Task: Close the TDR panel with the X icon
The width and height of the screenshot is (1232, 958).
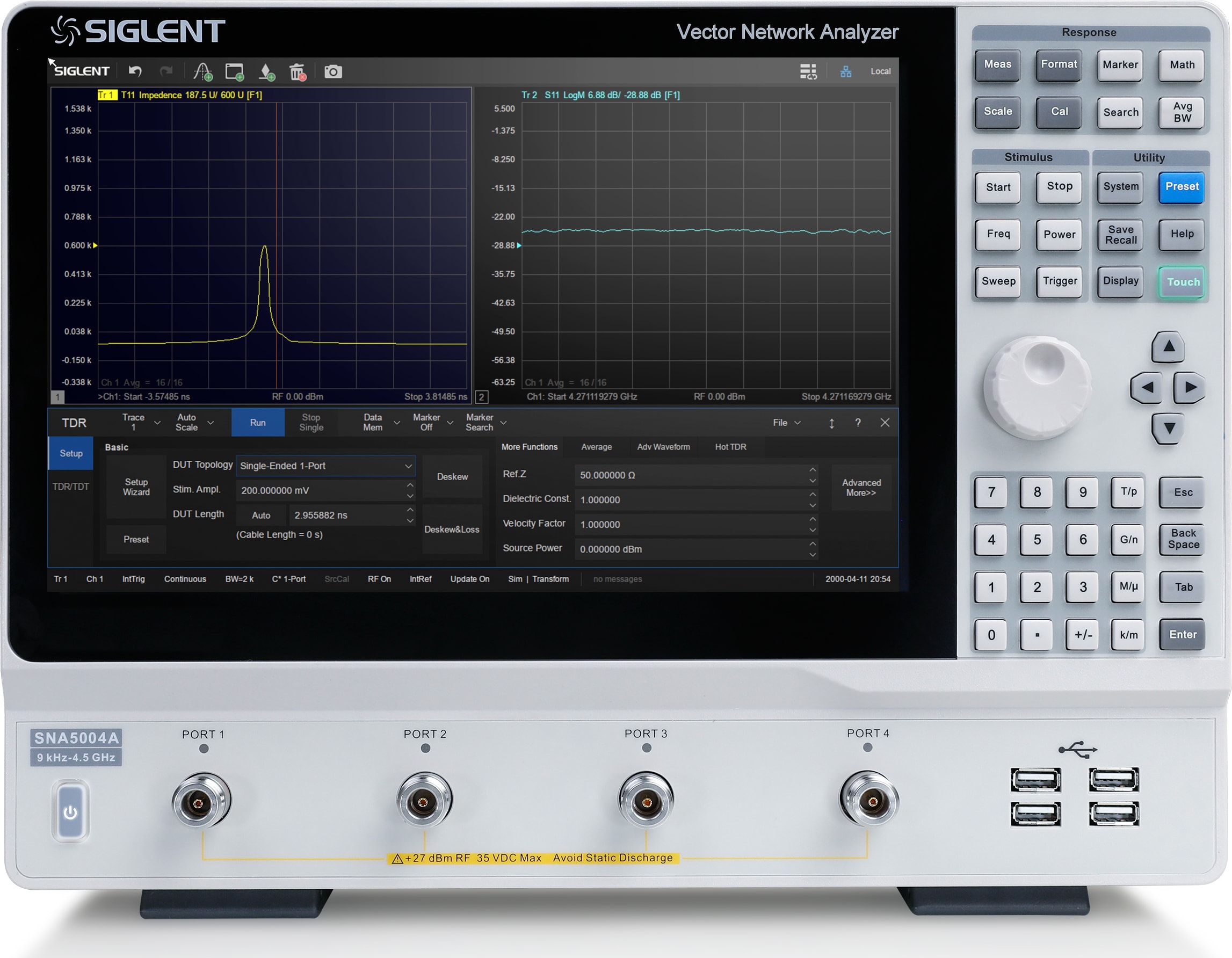Action: [x=885, y=423]
